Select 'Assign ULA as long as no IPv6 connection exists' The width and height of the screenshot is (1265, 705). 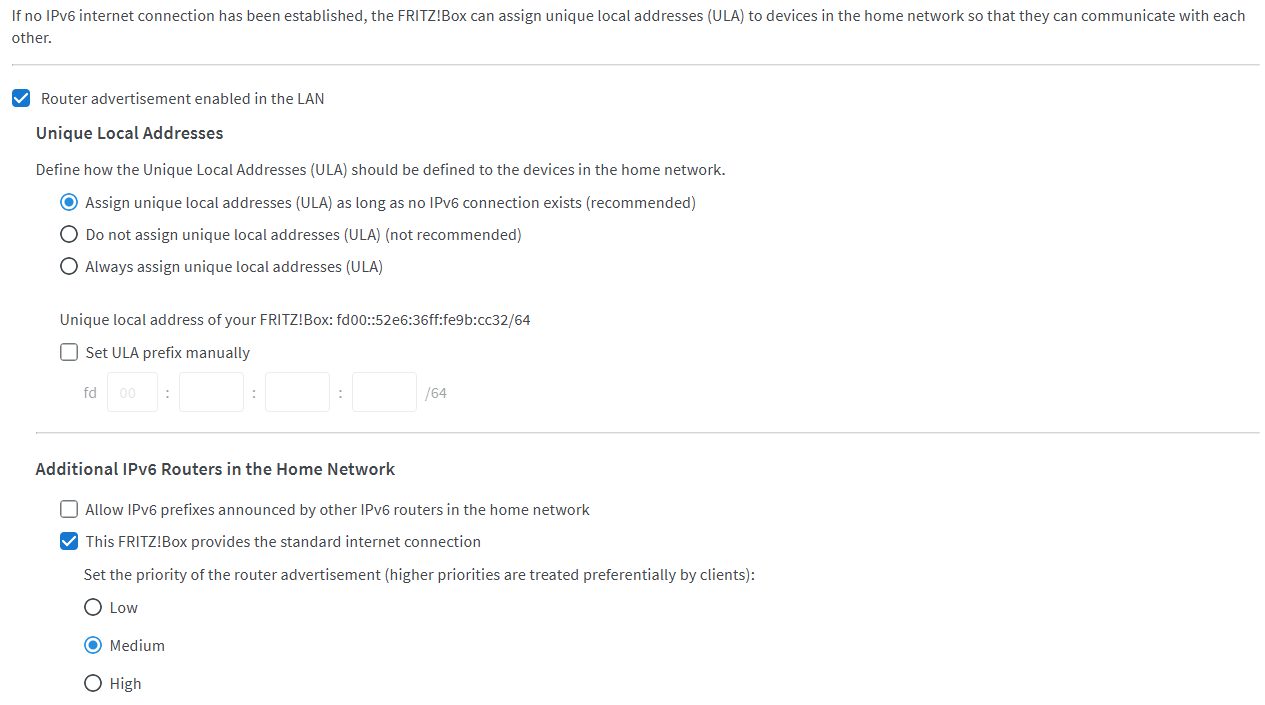click(x=69, y=203)
